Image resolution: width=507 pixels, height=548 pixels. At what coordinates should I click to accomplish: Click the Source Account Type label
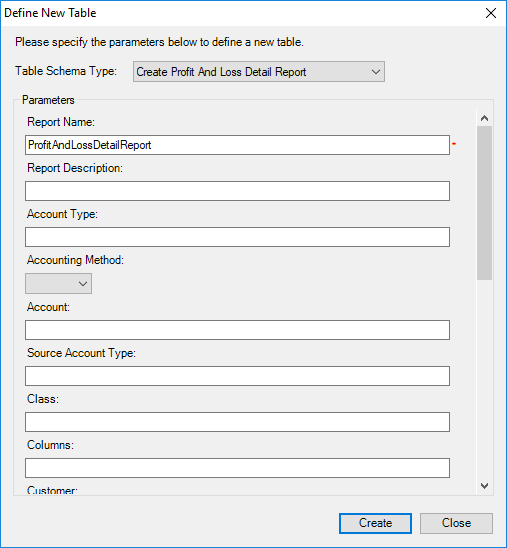pyautogui.click(x=81, y=353)
